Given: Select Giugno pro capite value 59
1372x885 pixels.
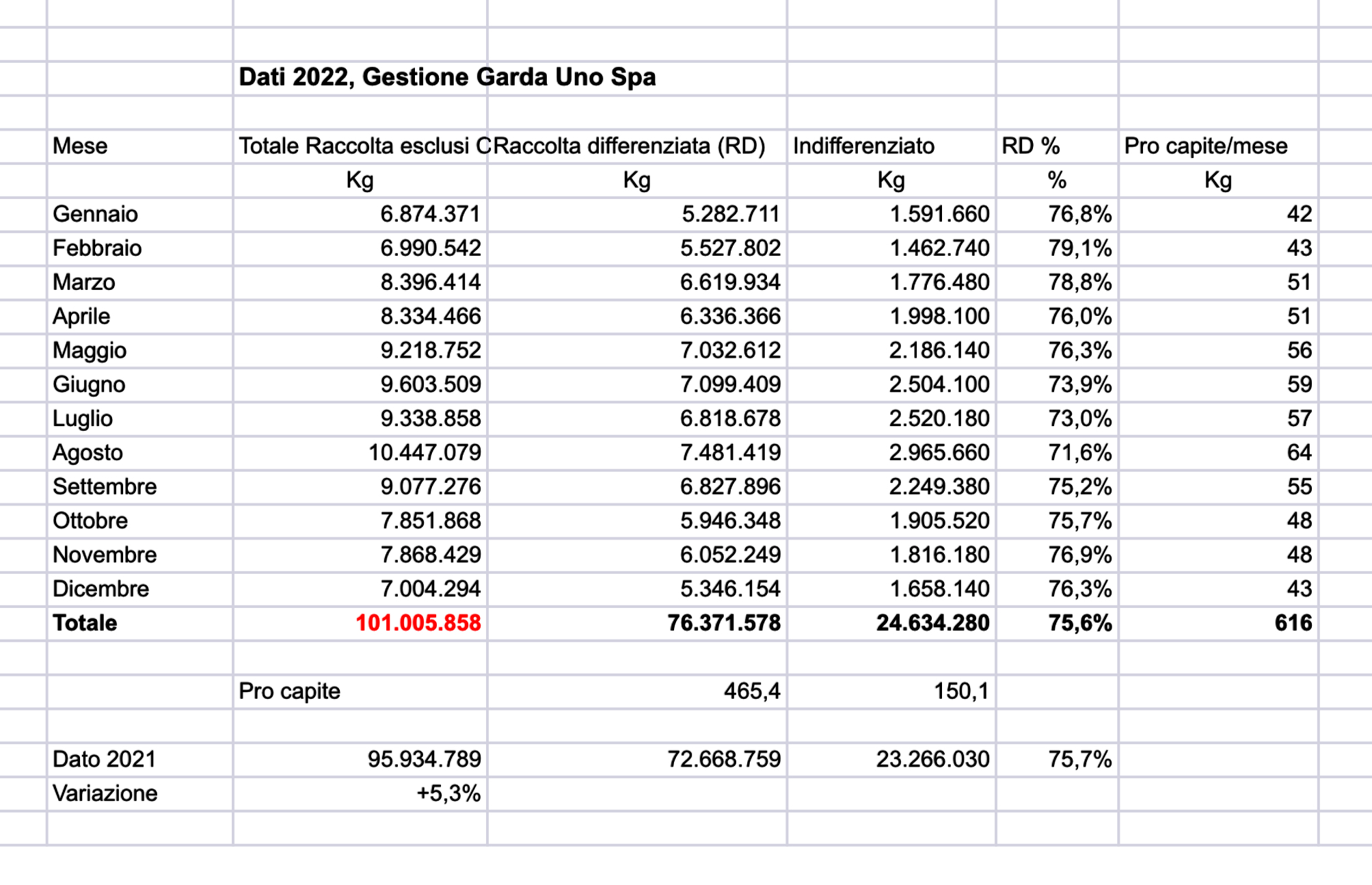Looking at the screenshot, I should 1300,384.
